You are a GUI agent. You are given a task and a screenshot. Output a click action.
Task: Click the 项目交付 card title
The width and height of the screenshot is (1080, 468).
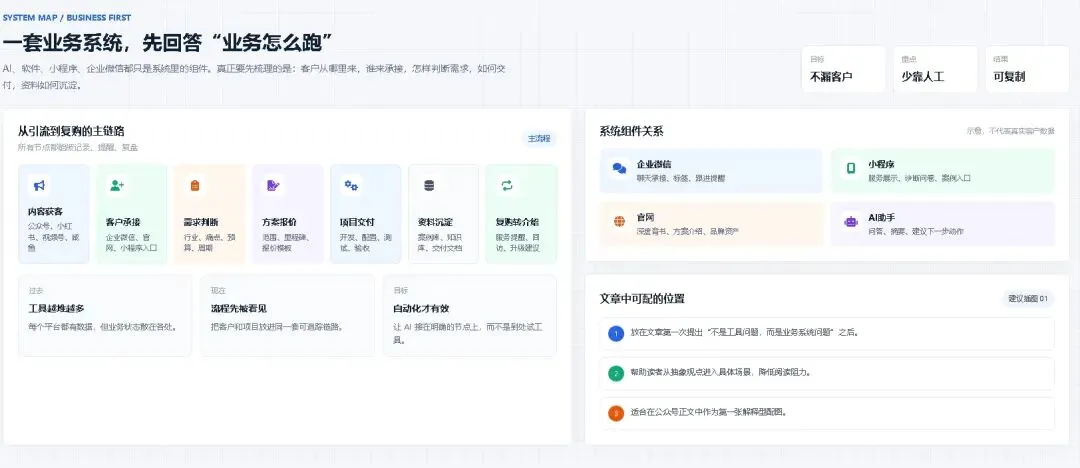[357, 223]
